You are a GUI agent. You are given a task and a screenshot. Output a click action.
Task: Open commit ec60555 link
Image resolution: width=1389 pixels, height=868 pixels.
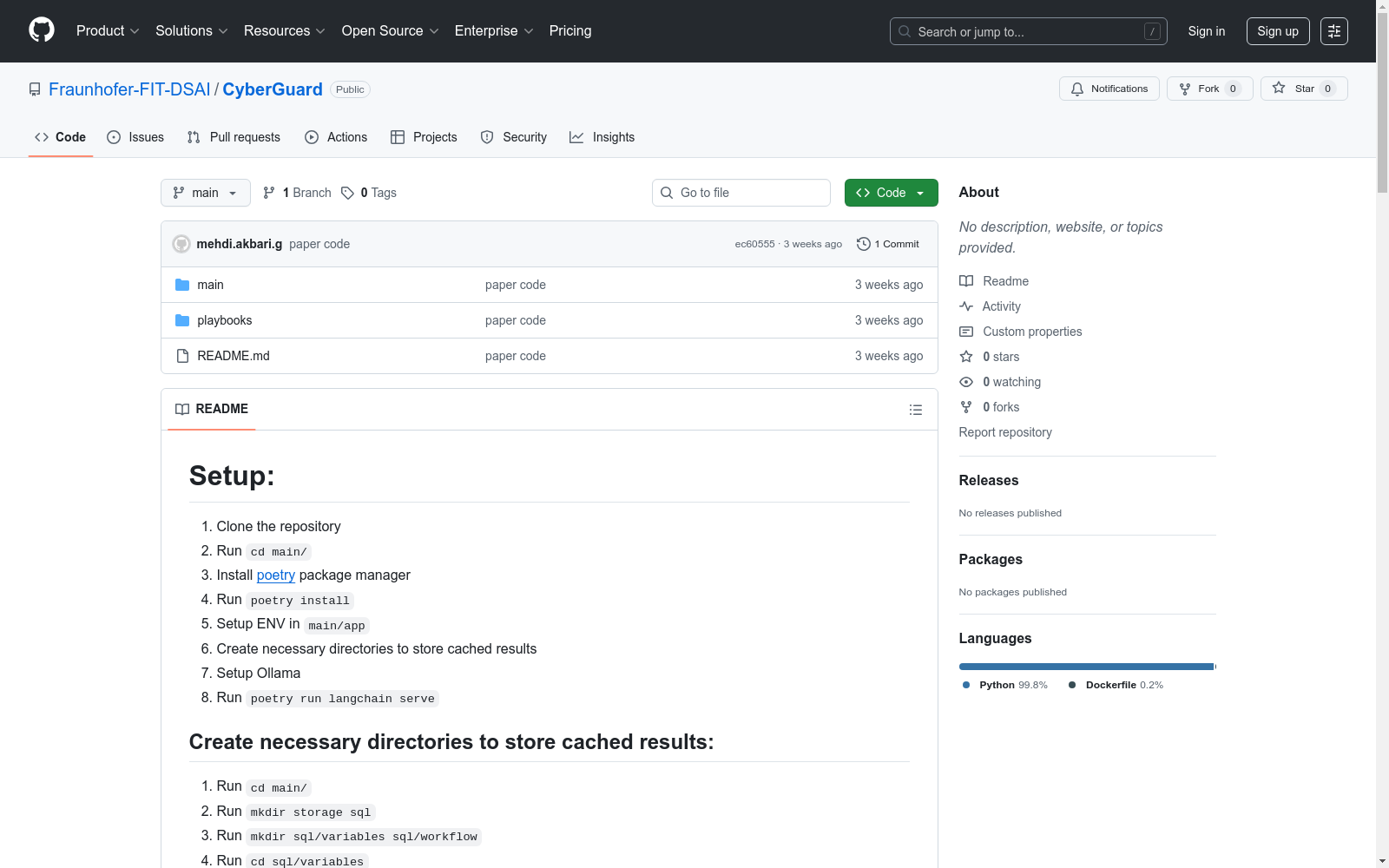754,244
